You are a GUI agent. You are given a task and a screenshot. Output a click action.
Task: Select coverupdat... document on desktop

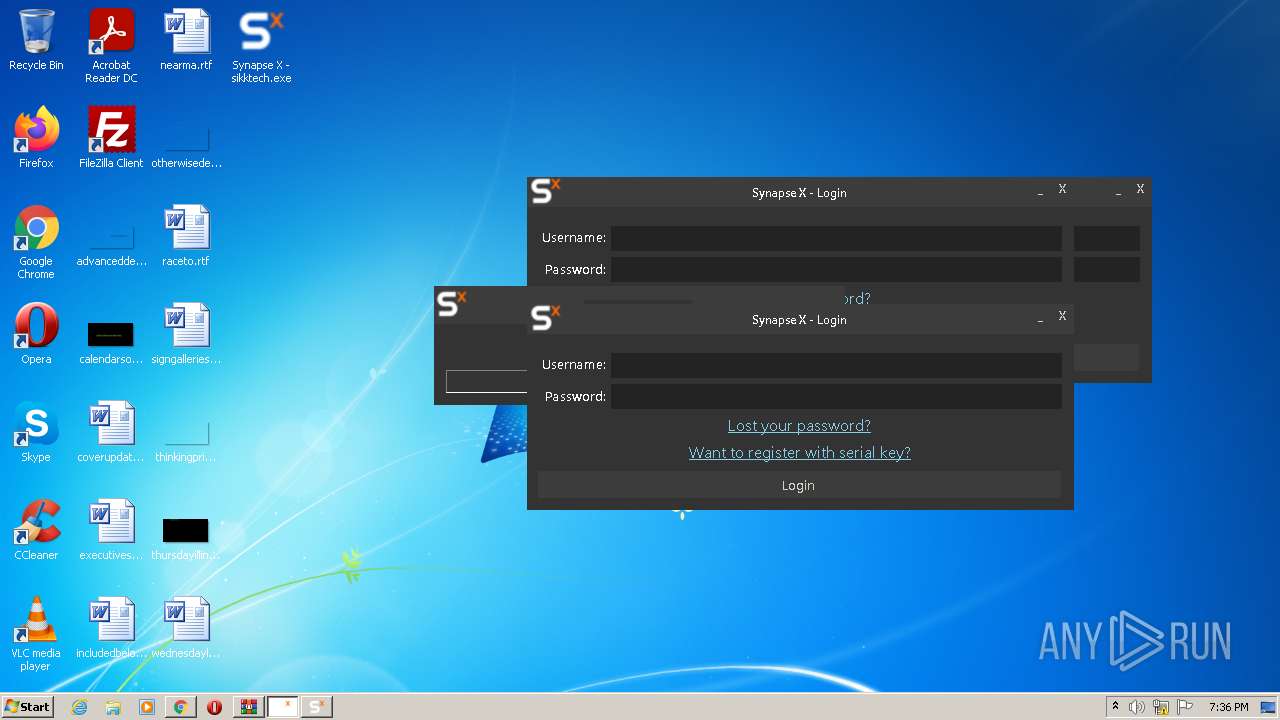pyautogui.click(x=111, y=432)
